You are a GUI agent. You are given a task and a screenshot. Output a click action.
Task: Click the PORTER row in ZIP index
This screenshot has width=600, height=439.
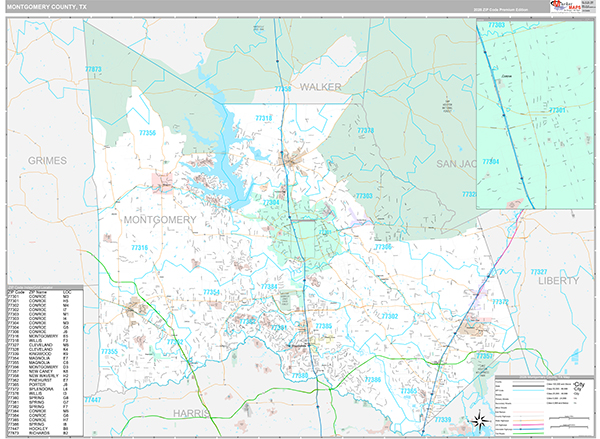[x=39, y=384]
